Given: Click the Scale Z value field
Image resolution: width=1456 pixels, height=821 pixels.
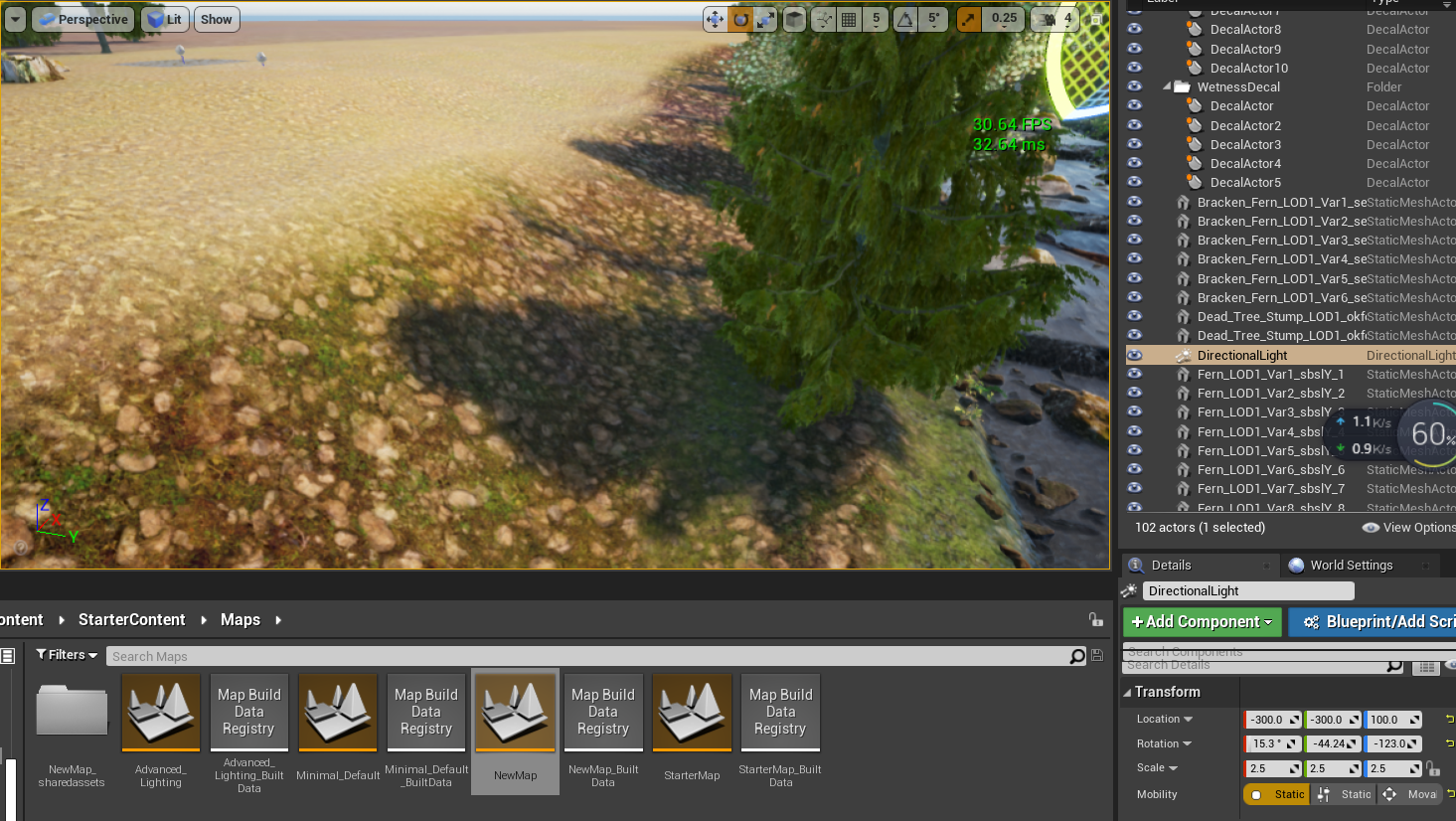Looking at the screenshot, I should coord(1393,768).
